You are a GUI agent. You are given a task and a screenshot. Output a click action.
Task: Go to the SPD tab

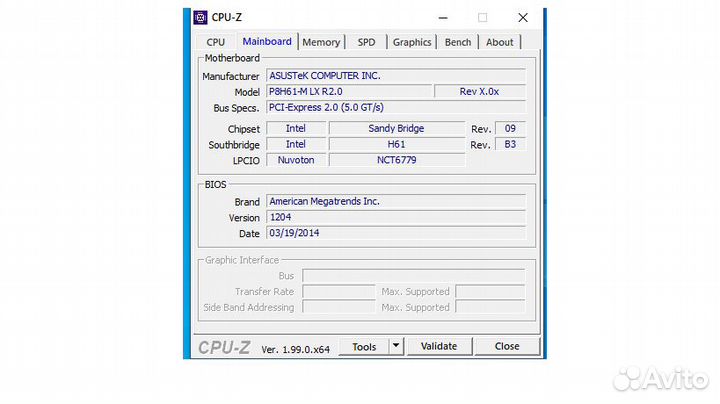coord(366,42)
